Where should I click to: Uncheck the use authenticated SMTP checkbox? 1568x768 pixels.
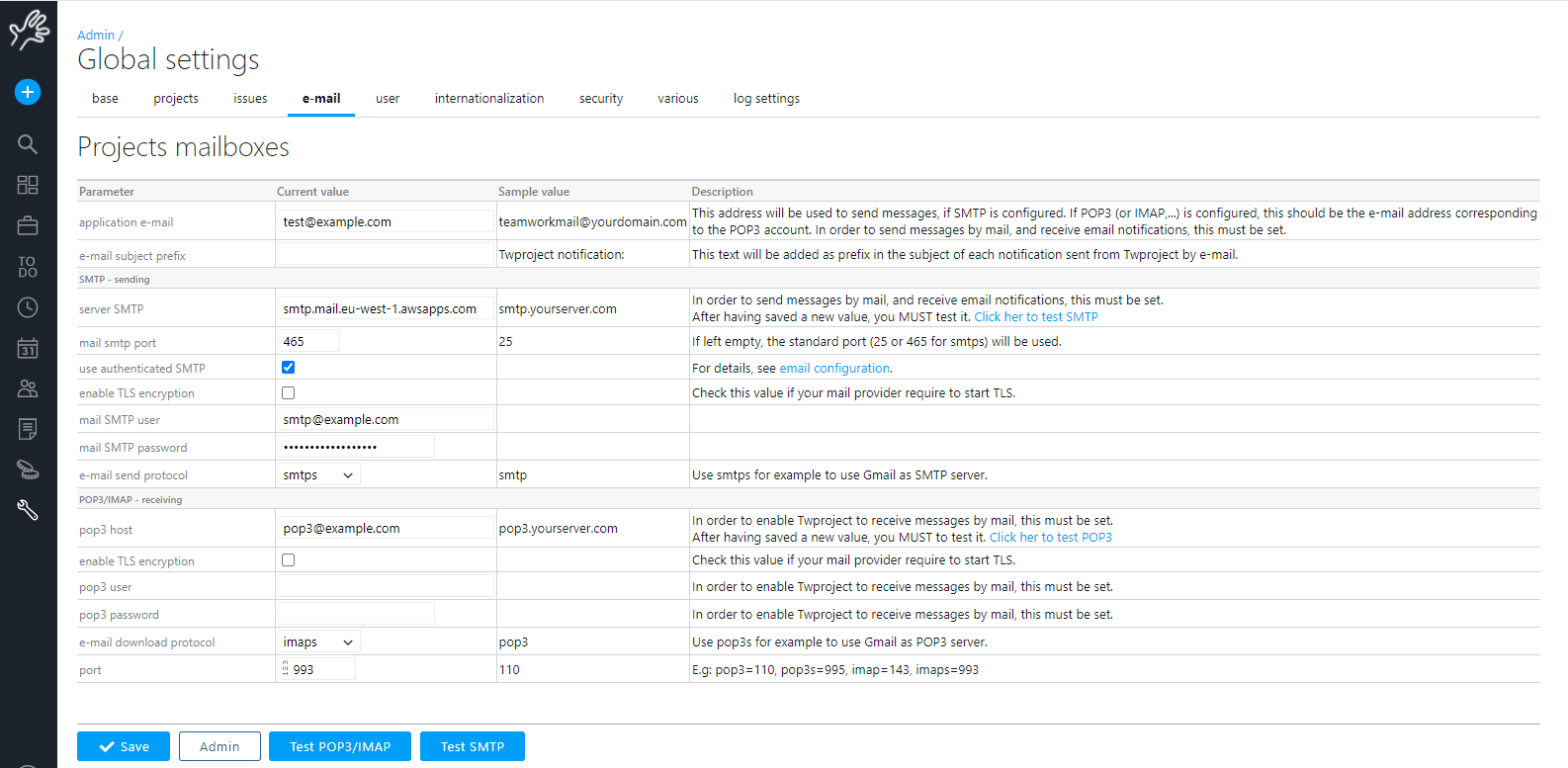point(289,368)
